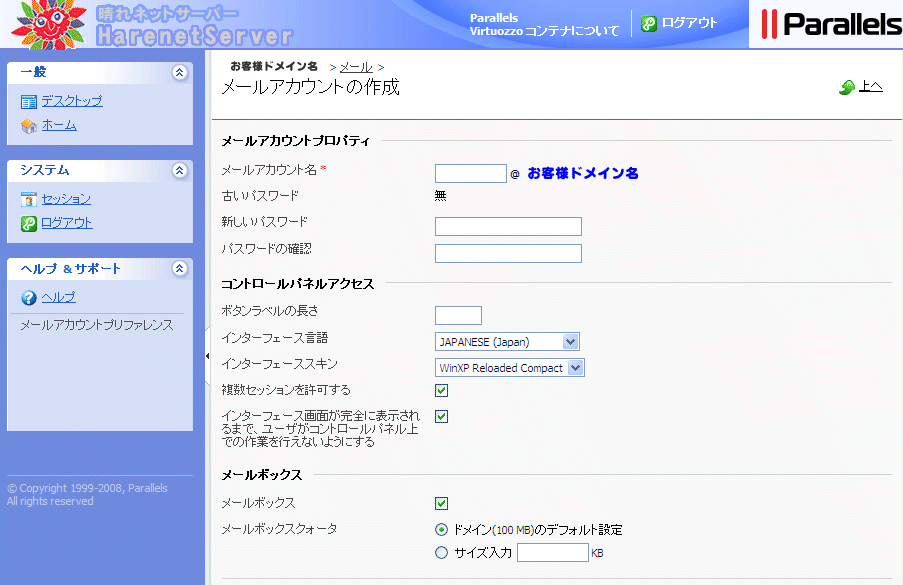Select the サイズ入力 radio button

tap(441, 553)
